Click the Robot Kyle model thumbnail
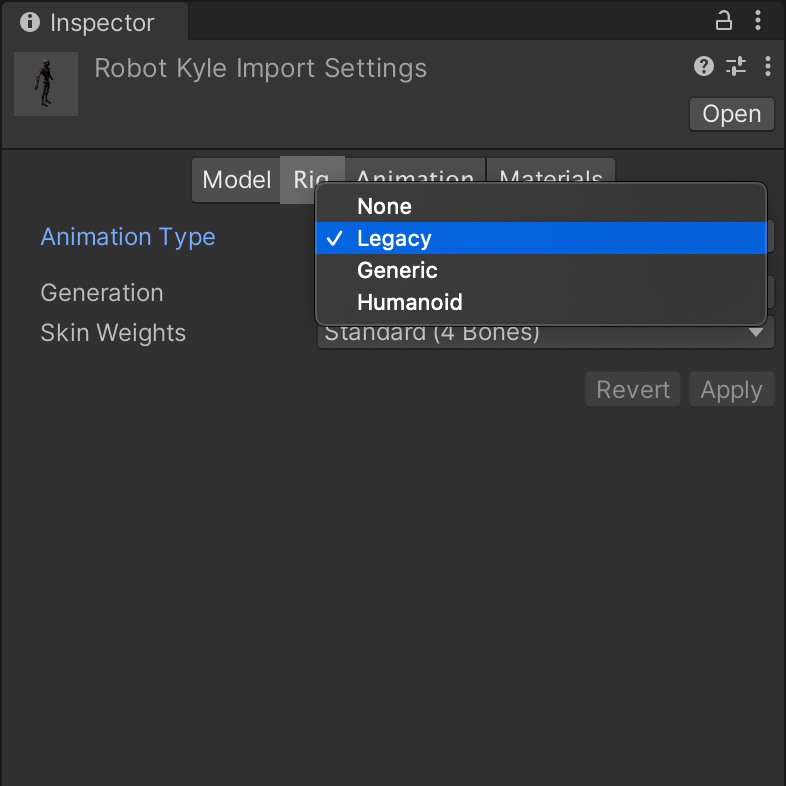Viewport: 786px width, 786px height. (46, 84)
